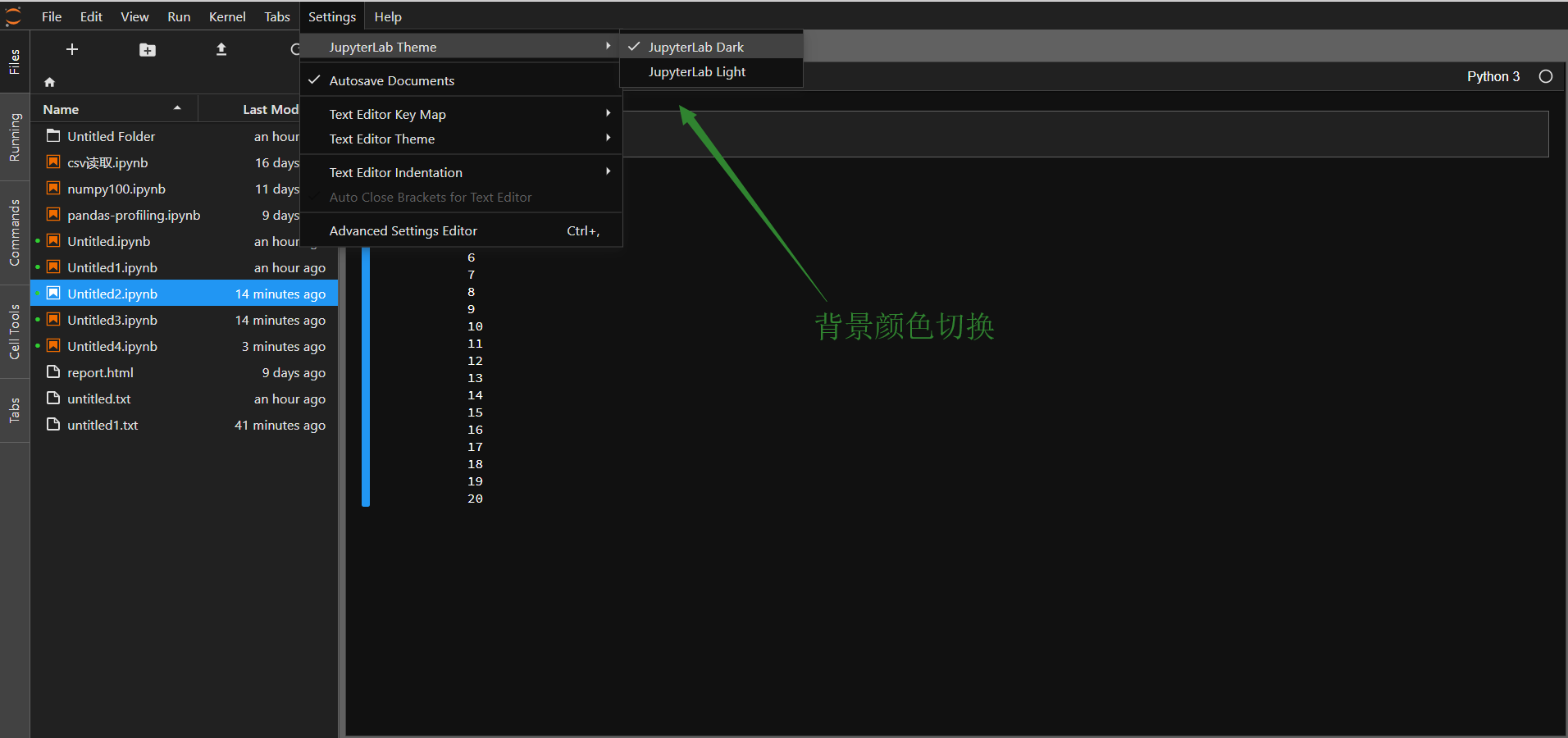Open the Edit menu
Image resolution: width=1568 pixels, height=738 pixels.
pos(91,16)
